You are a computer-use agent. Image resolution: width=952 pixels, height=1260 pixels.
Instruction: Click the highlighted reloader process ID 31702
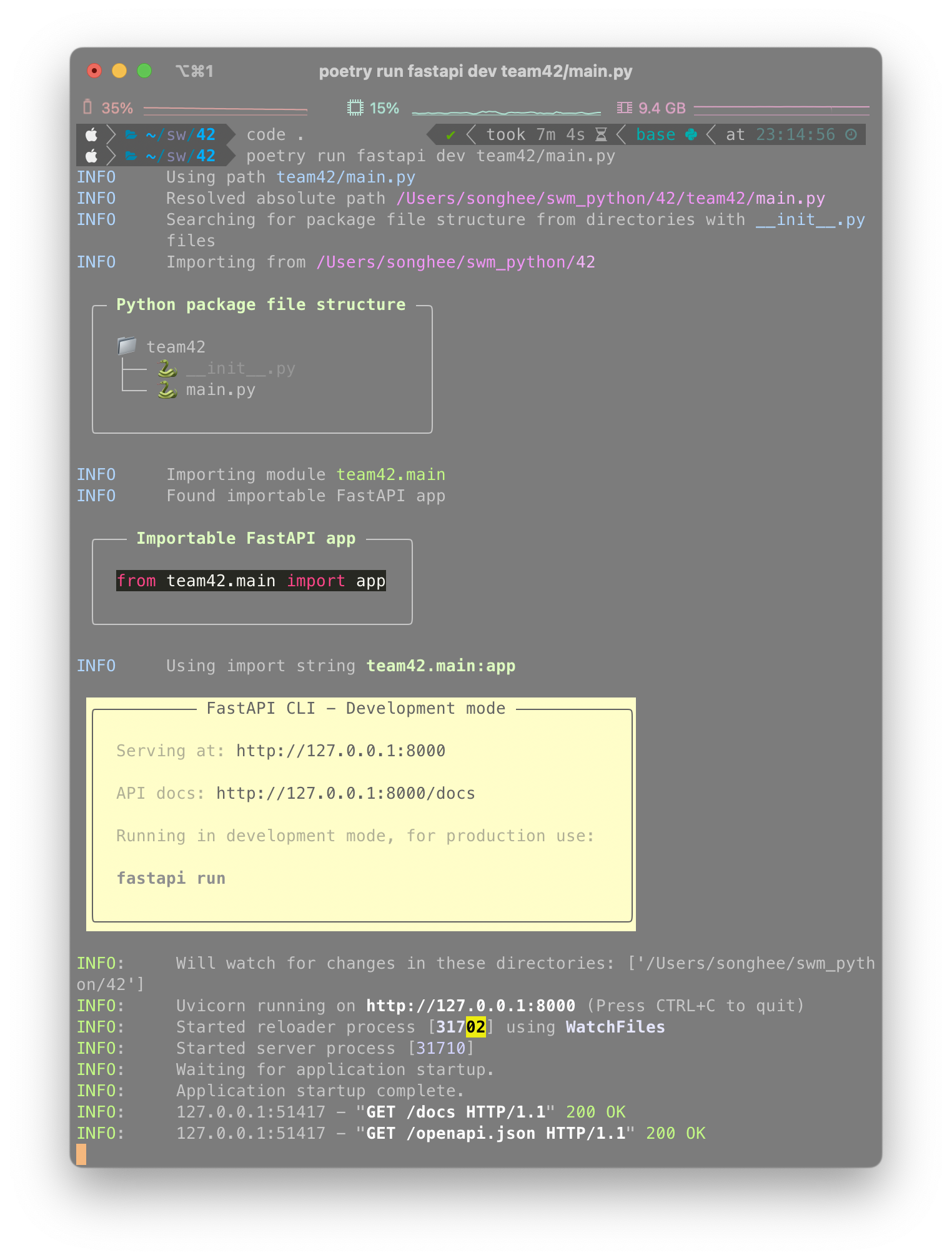tap(460, 1027)
